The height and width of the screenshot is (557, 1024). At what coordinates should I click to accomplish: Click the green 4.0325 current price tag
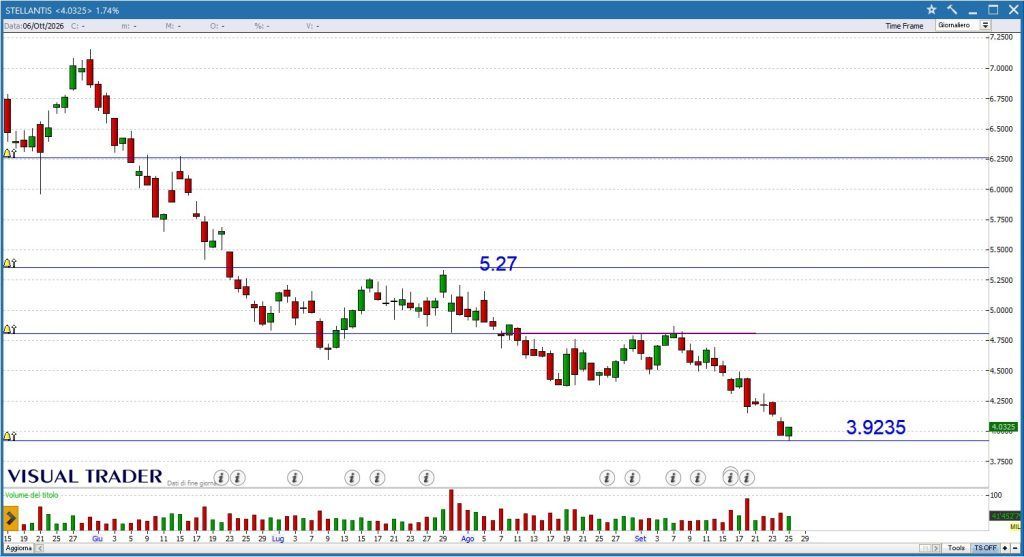click(x=1003, y=427)
